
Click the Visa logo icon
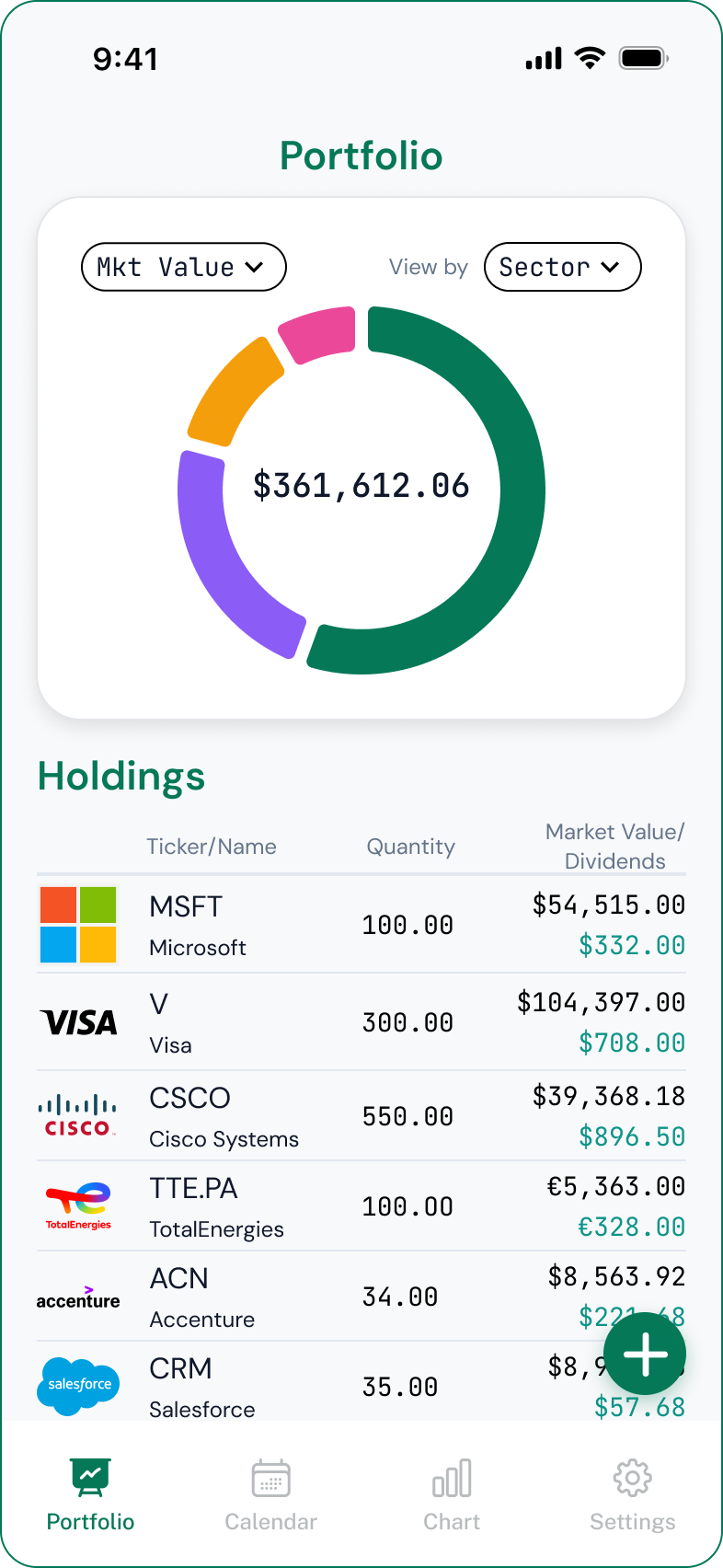[78, 1022]
